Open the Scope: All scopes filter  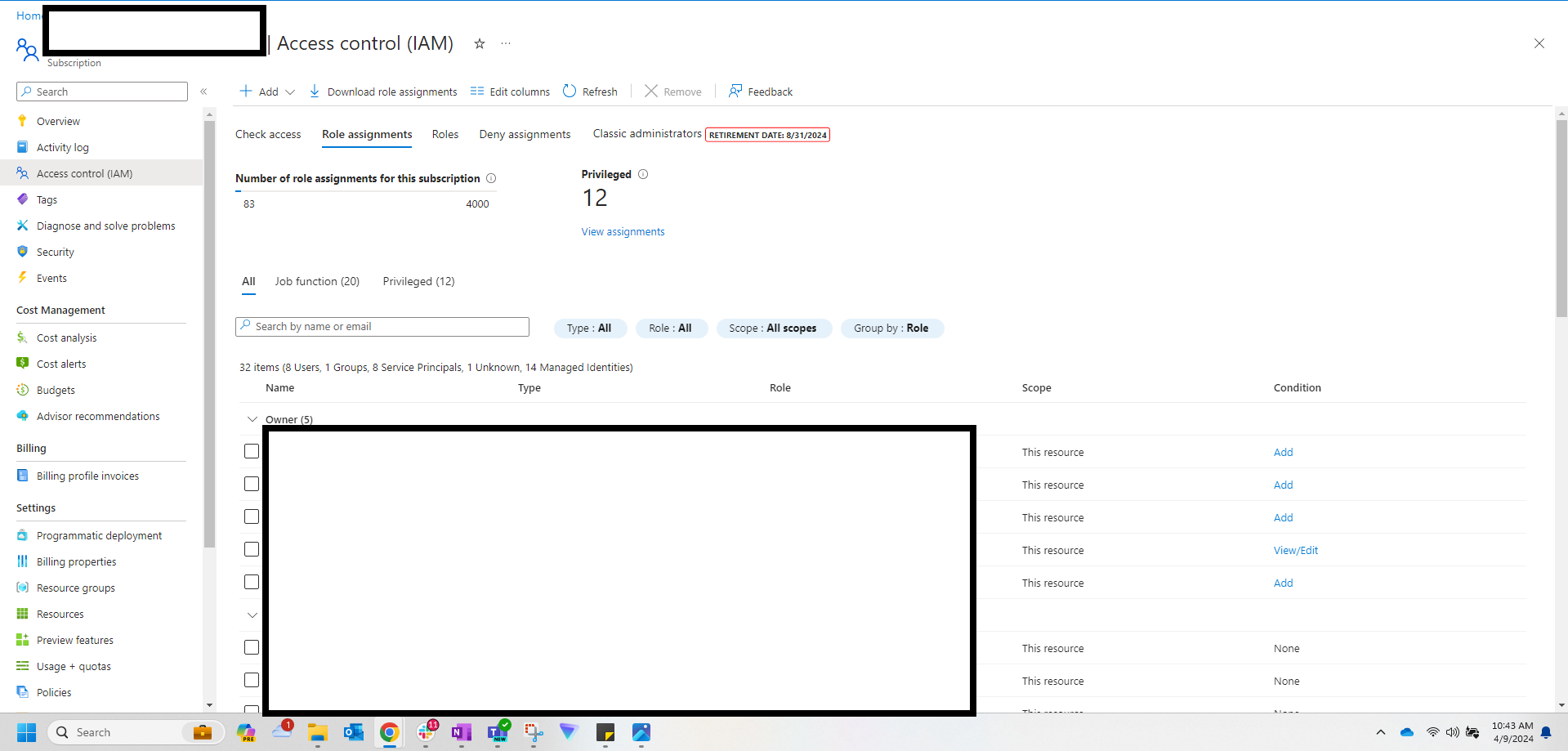773,328
